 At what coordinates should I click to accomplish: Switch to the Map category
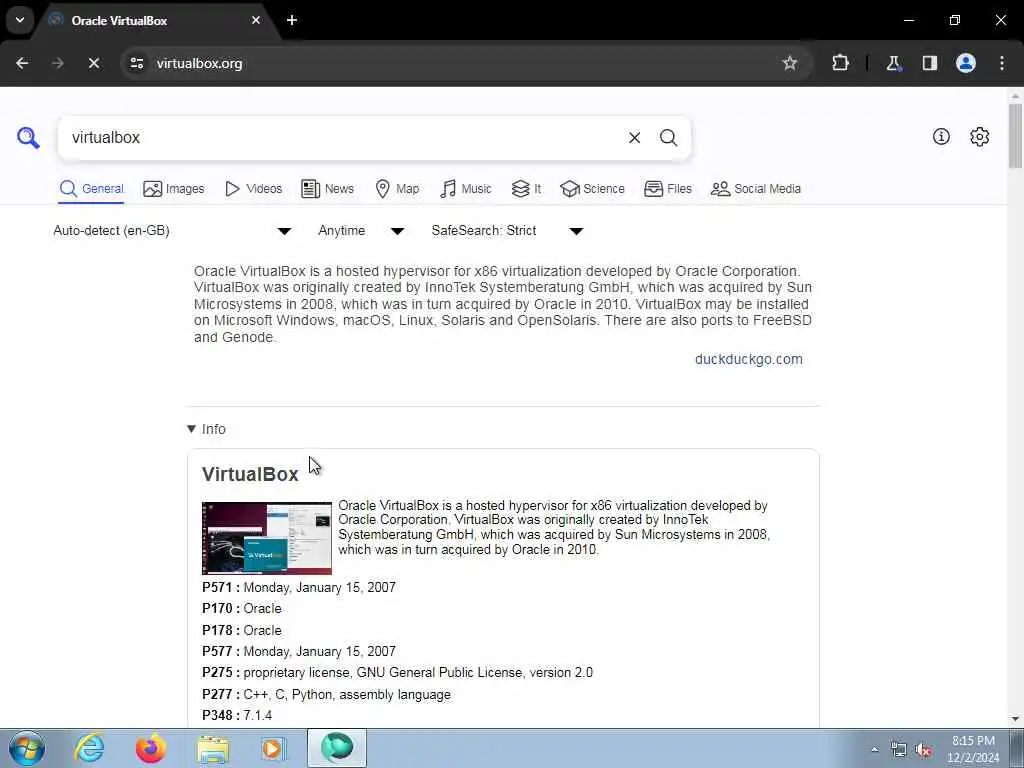(397, 189)
